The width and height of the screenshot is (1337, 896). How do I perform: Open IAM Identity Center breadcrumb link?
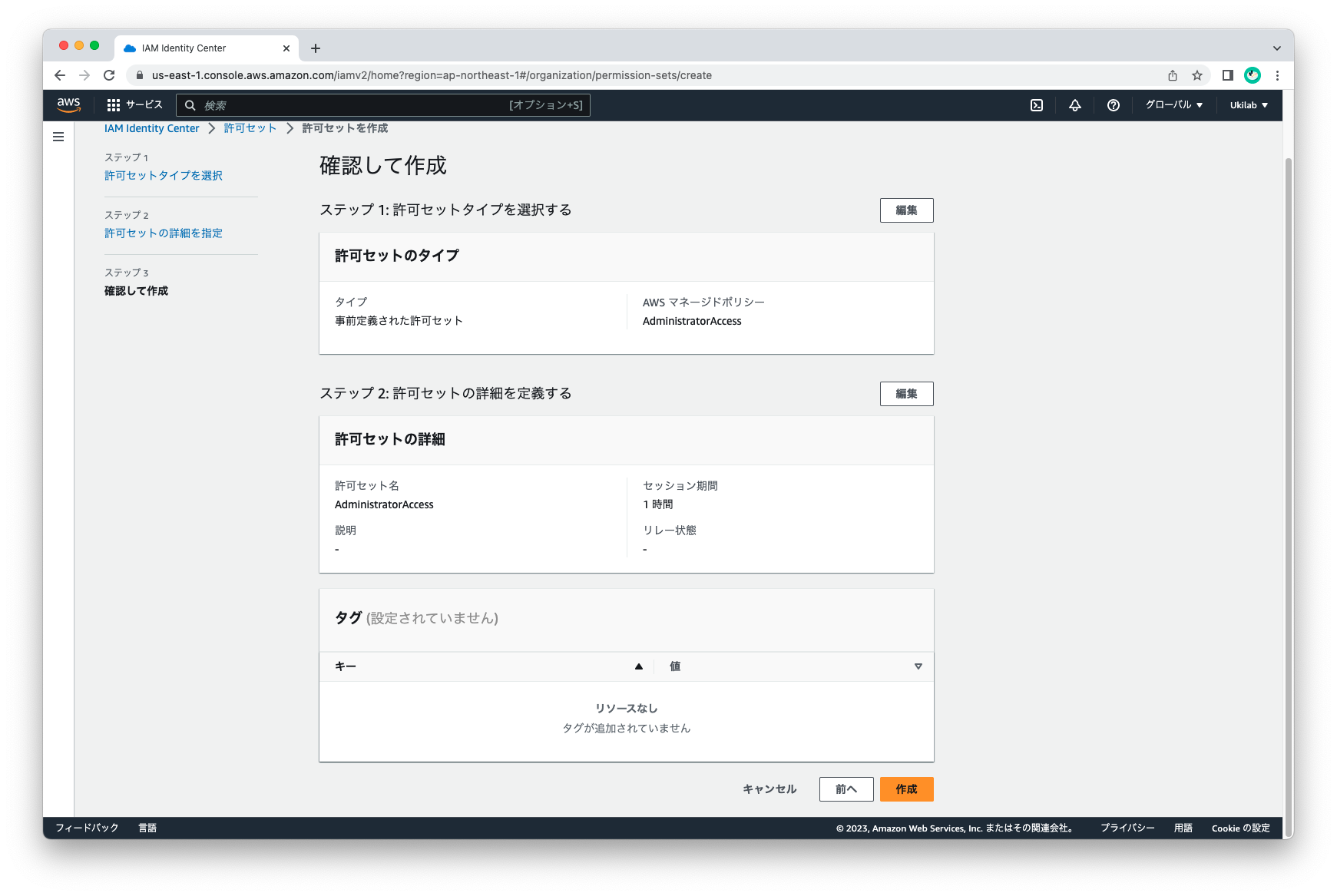[151, 128]
